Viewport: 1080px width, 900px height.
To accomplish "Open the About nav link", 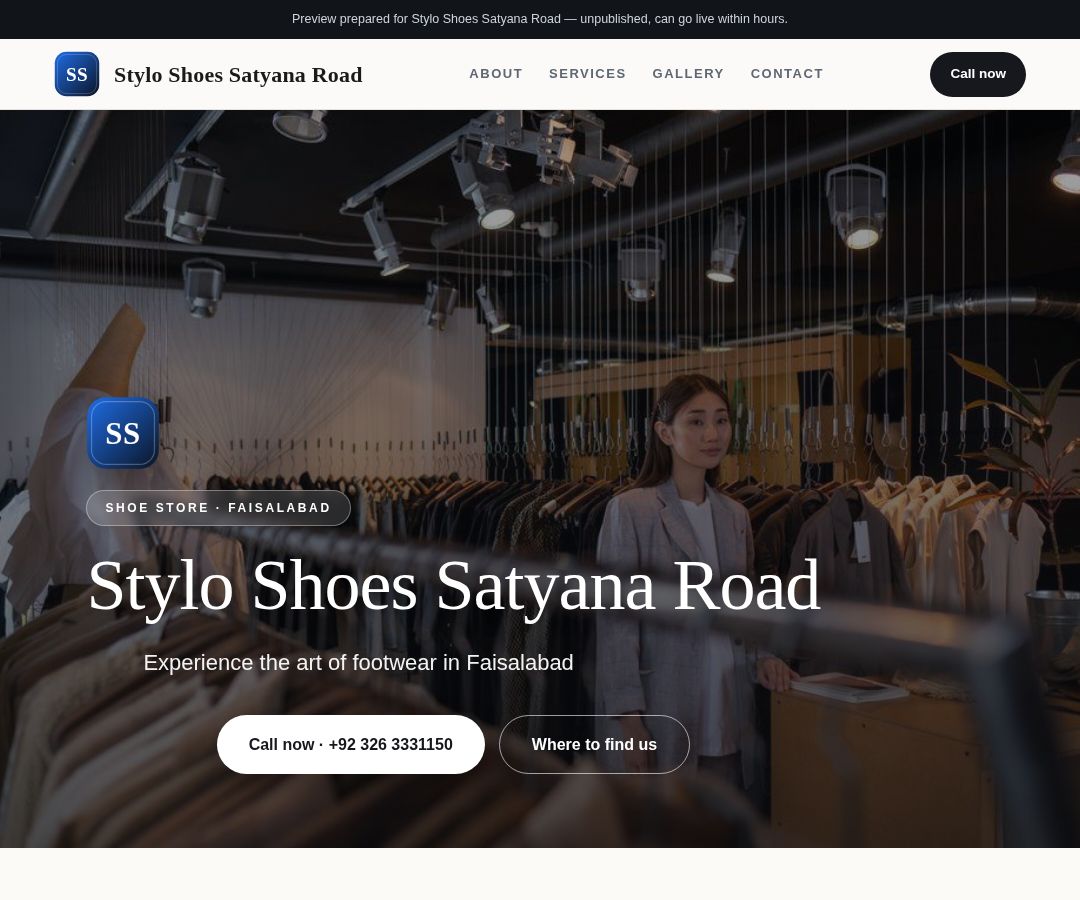I will [496, 74].
